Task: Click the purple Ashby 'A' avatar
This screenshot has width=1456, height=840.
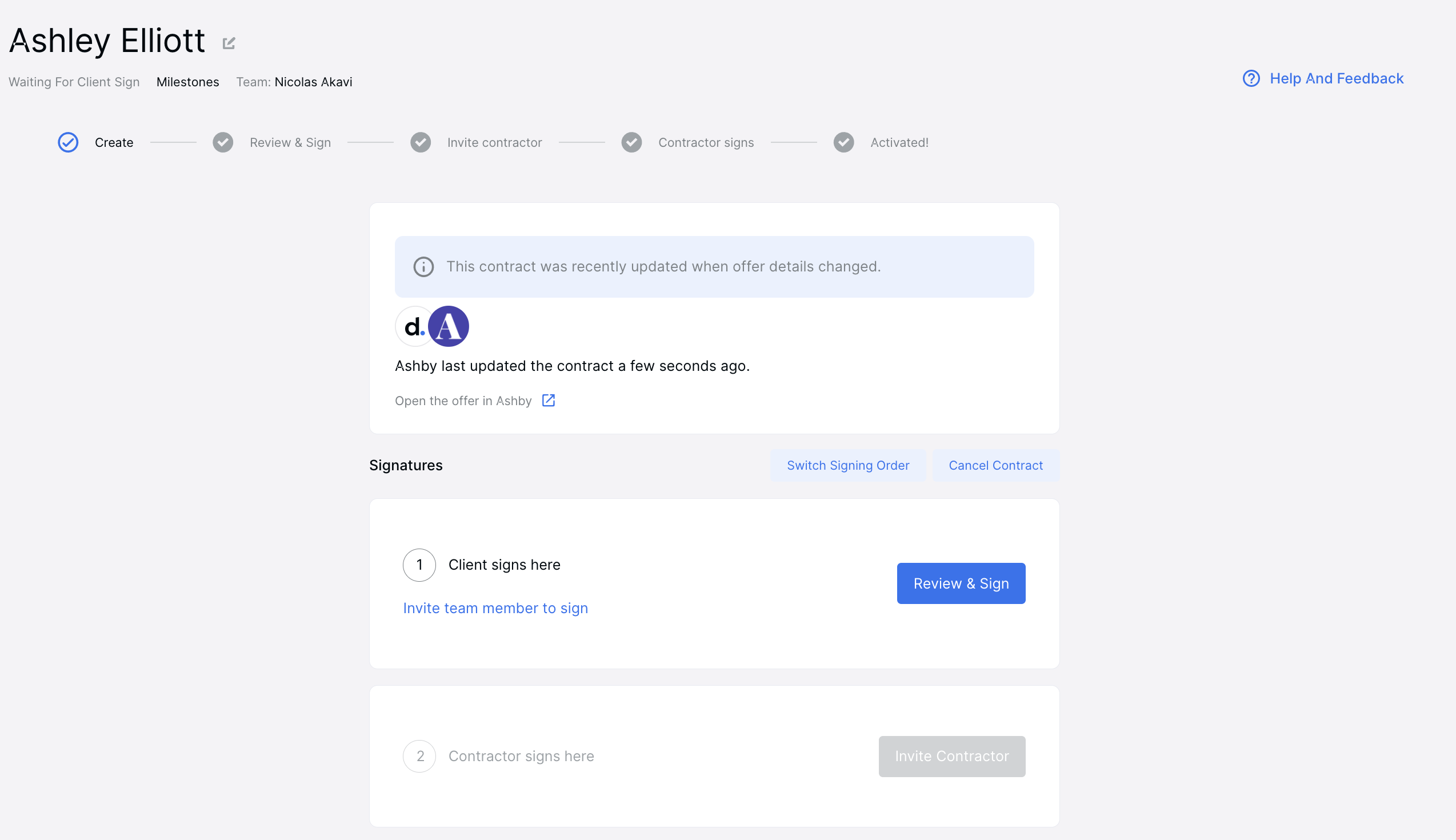Action: [449, 326]
